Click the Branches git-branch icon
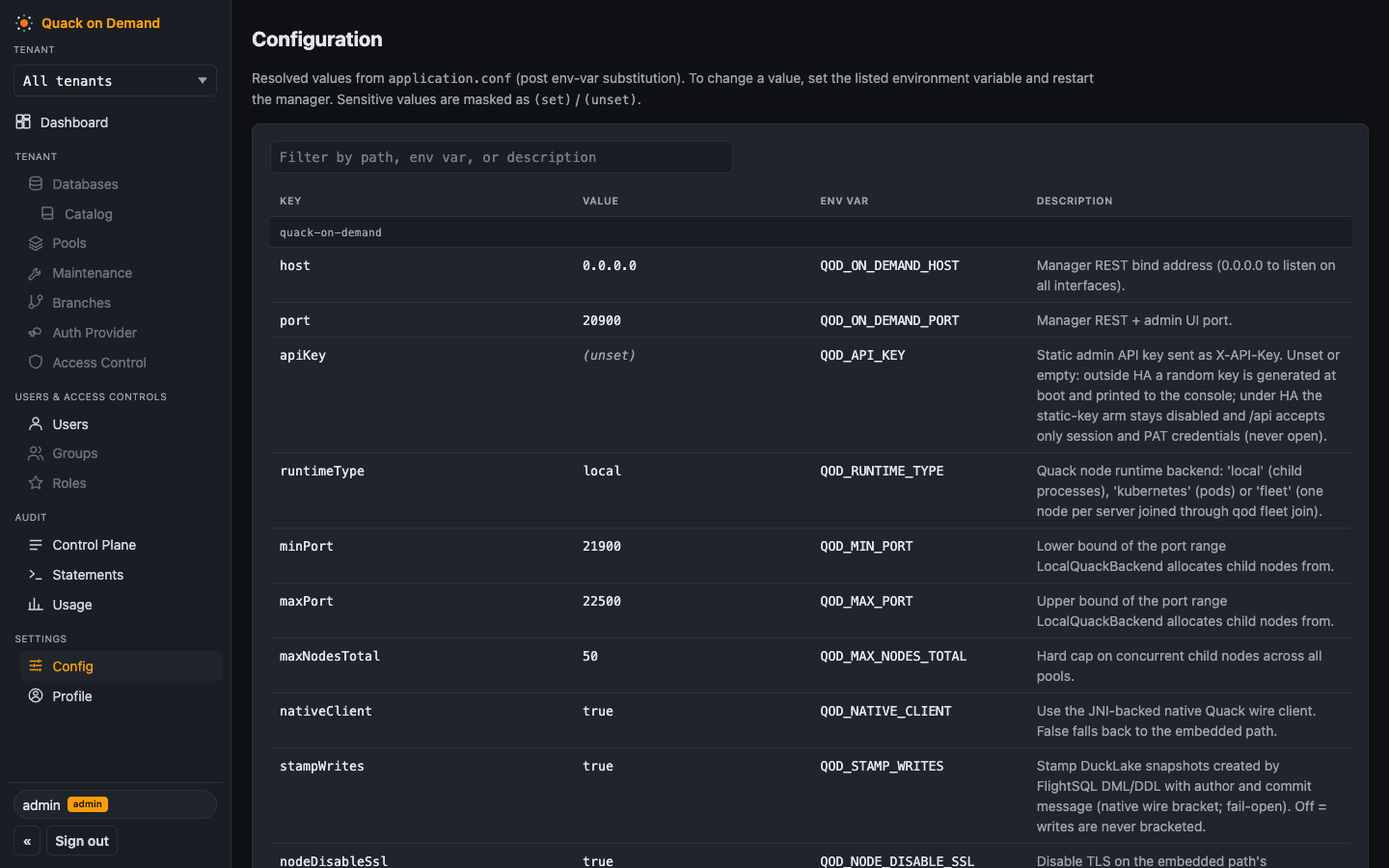This screenshot has height=868, width=1389. click(36, 302)
